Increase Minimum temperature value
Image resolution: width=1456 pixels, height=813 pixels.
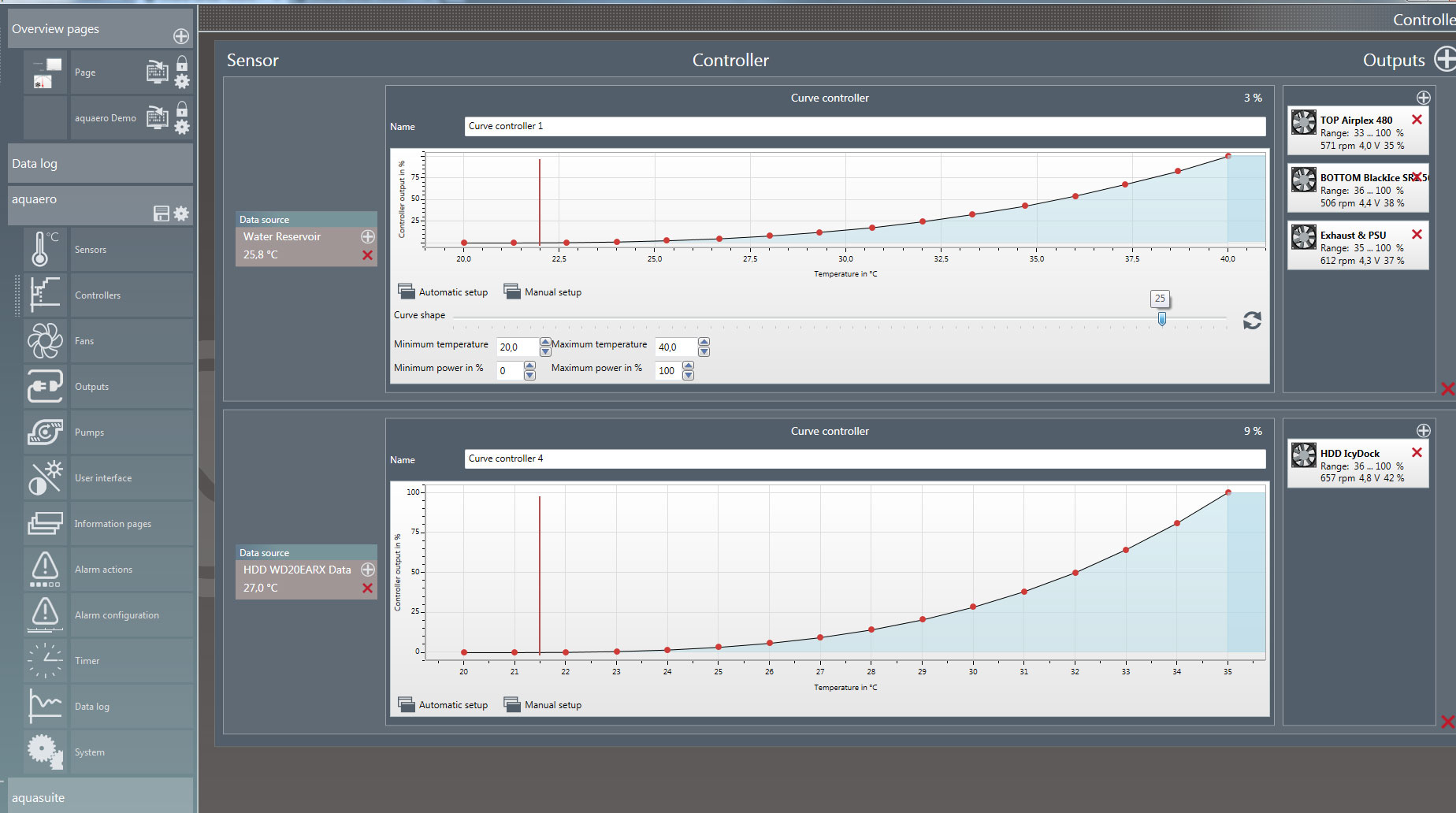pyautogui.click(x=545, y=342)
